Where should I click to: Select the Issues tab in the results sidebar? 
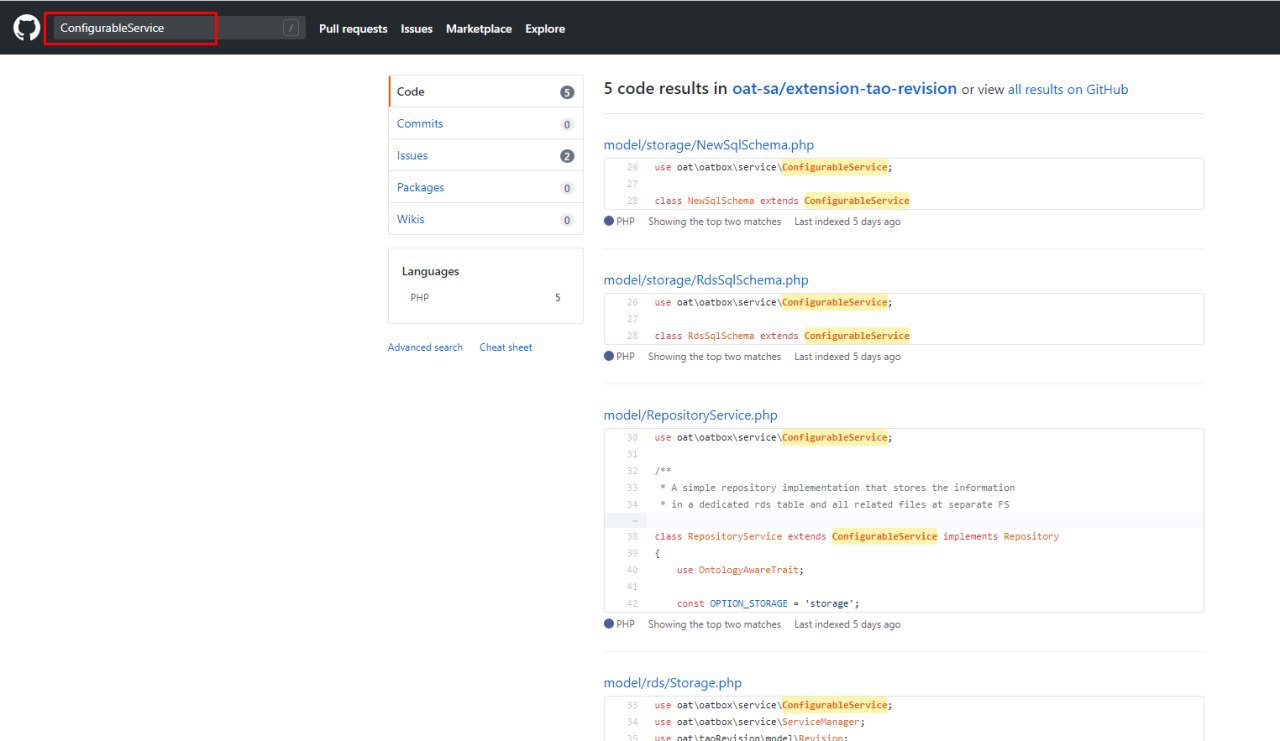coord(486,155)
